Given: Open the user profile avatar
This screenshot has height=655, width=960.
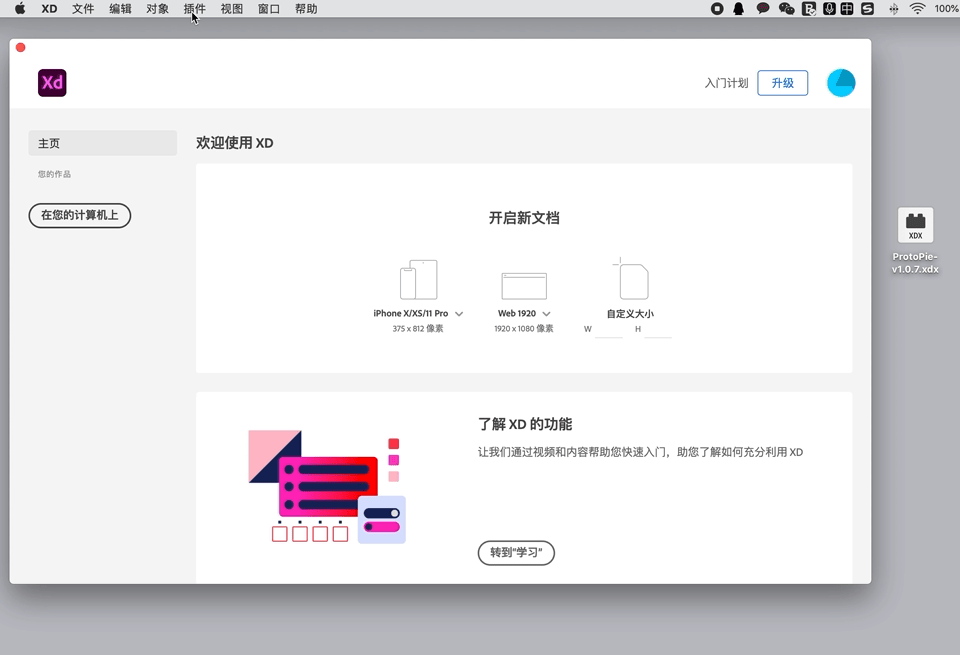Looking at the screenshot, I should [x=841, y=83].
